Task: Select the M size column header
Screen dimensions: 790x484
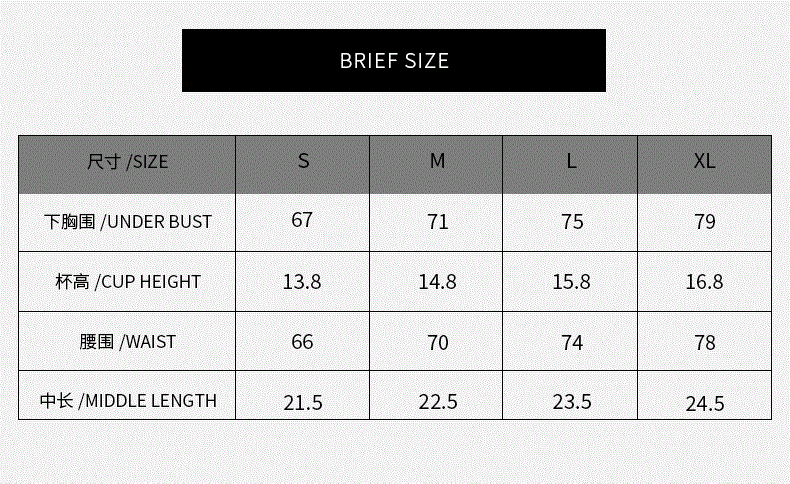Action: 437,161
